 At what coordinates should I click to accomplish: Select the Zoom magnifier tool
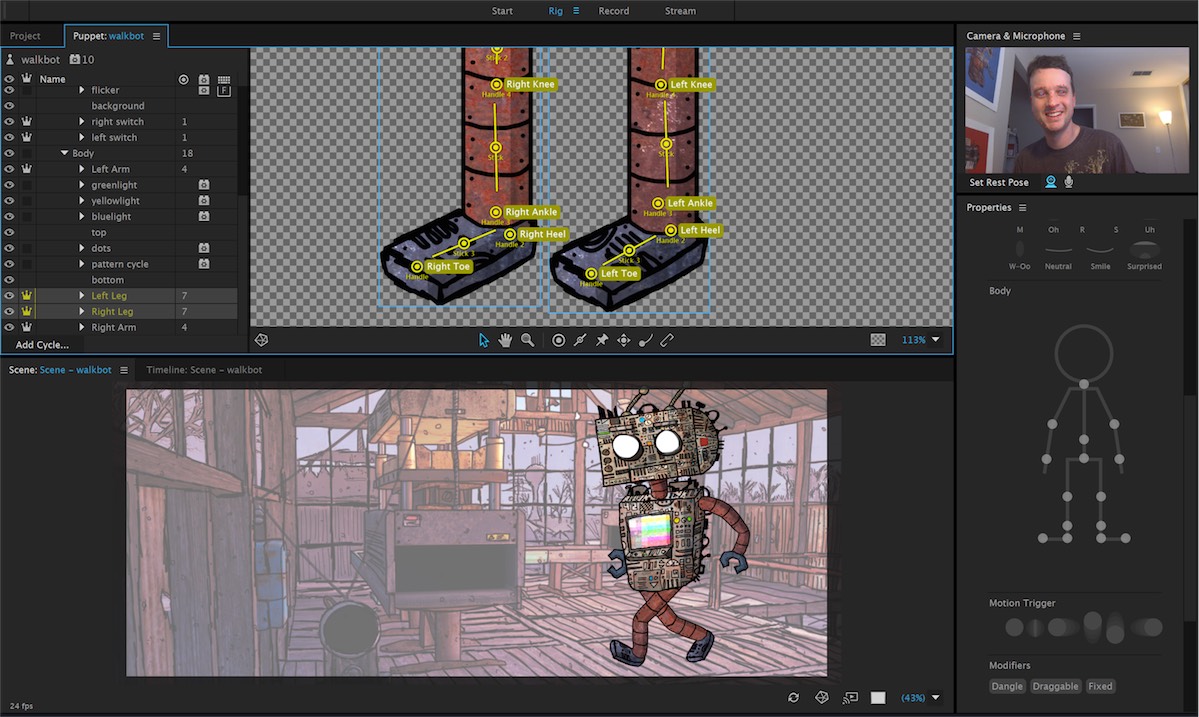click(527, 340)
